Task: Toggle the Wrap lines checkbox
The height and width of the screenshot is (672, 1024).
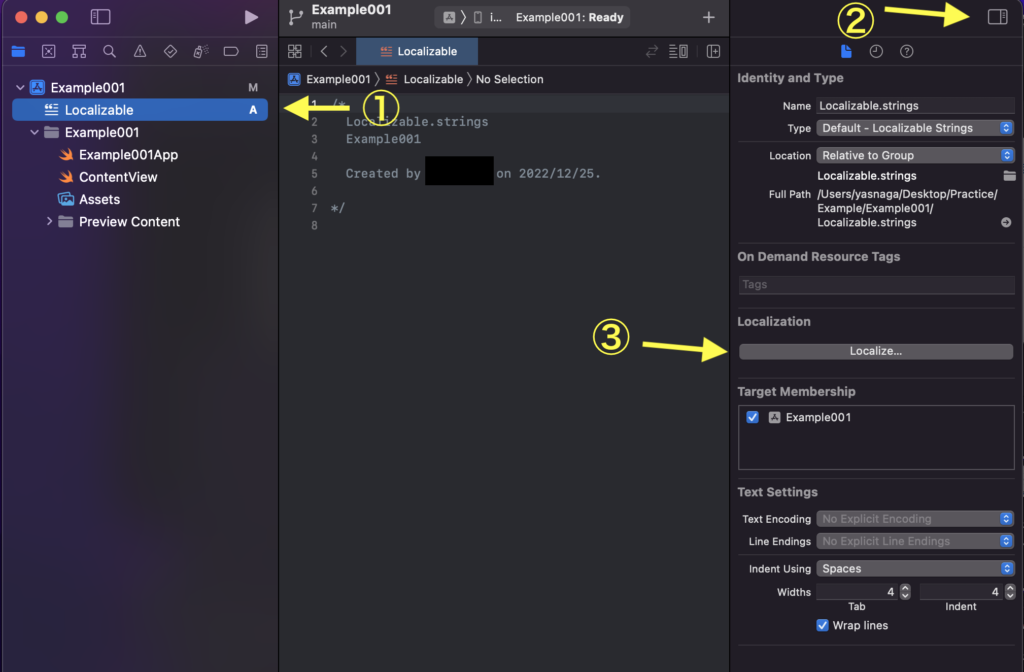Action: click(823, 625)
